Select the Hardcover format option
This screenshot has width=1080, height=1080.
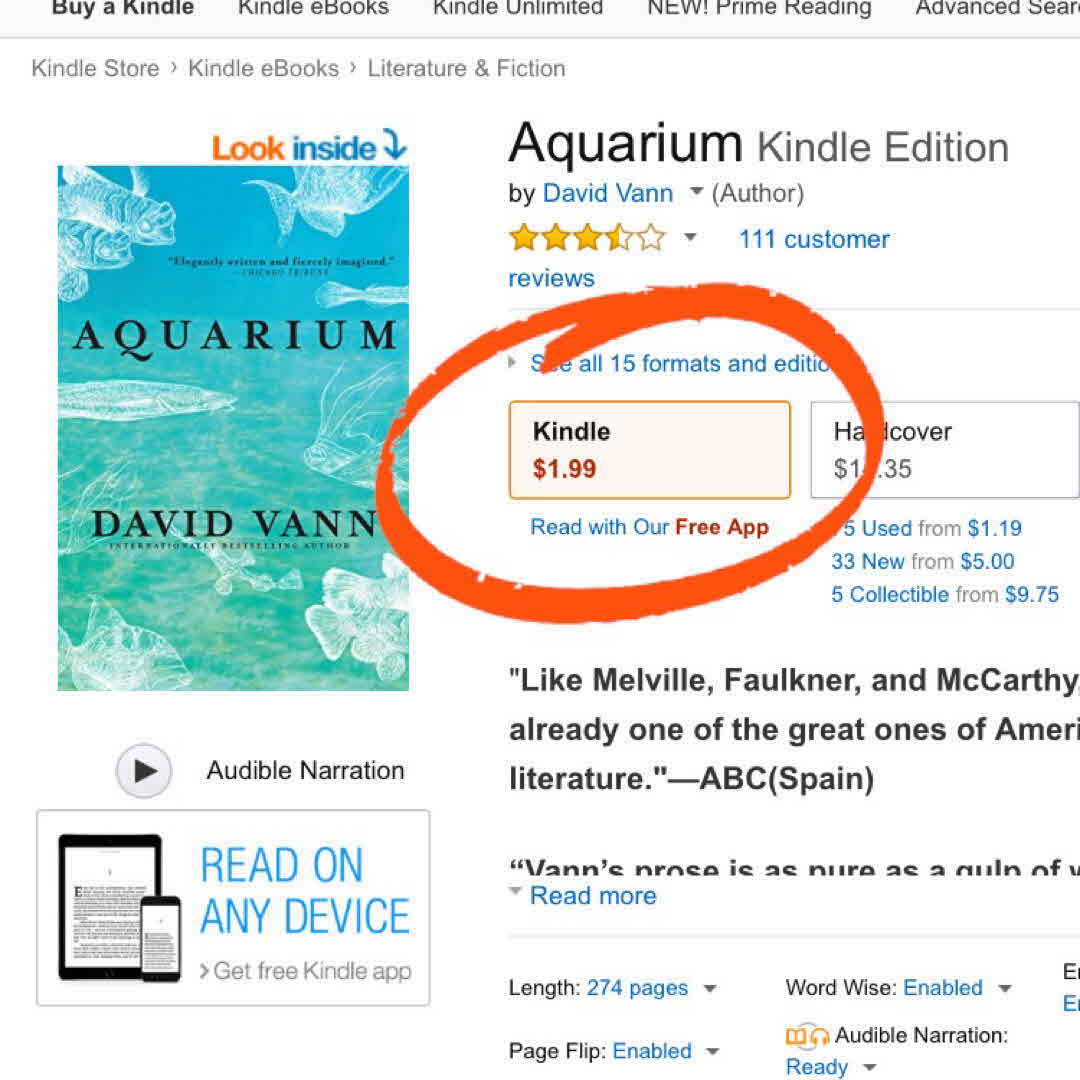coord(944,450)
